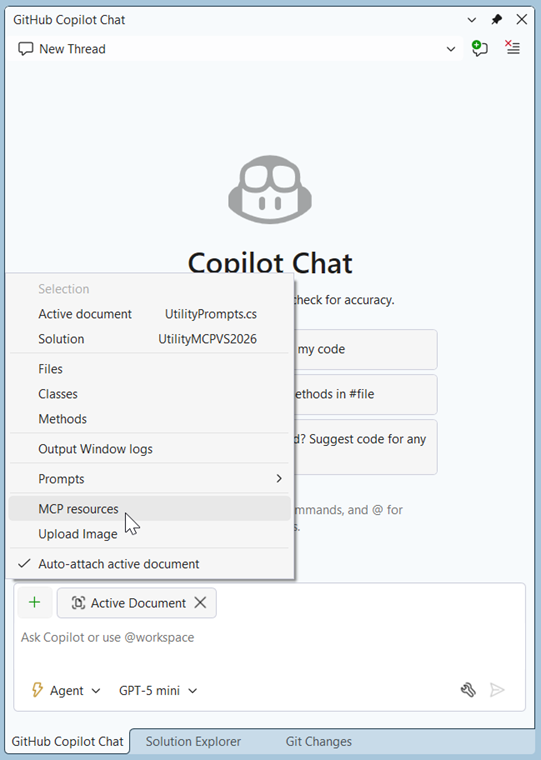Click the green plus add-reference button

34,602
